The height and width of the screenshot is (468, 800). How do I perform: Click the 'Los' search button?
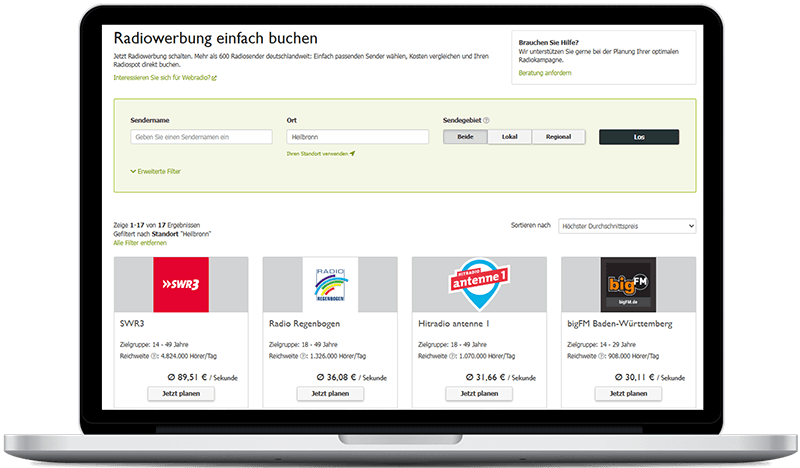tap(639, 137)
